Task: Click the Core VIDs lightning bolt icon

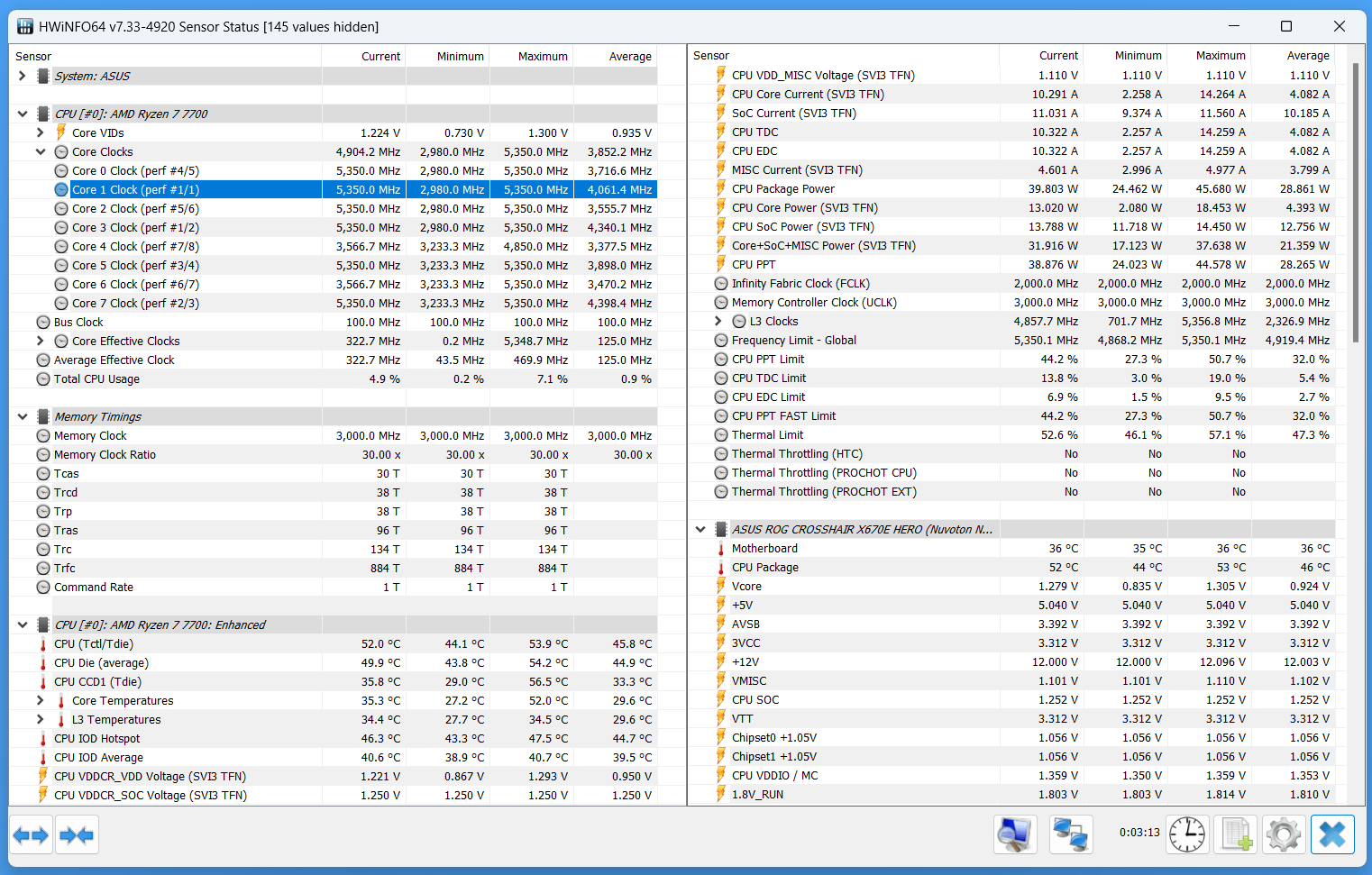Action: [x=61, y=132]
